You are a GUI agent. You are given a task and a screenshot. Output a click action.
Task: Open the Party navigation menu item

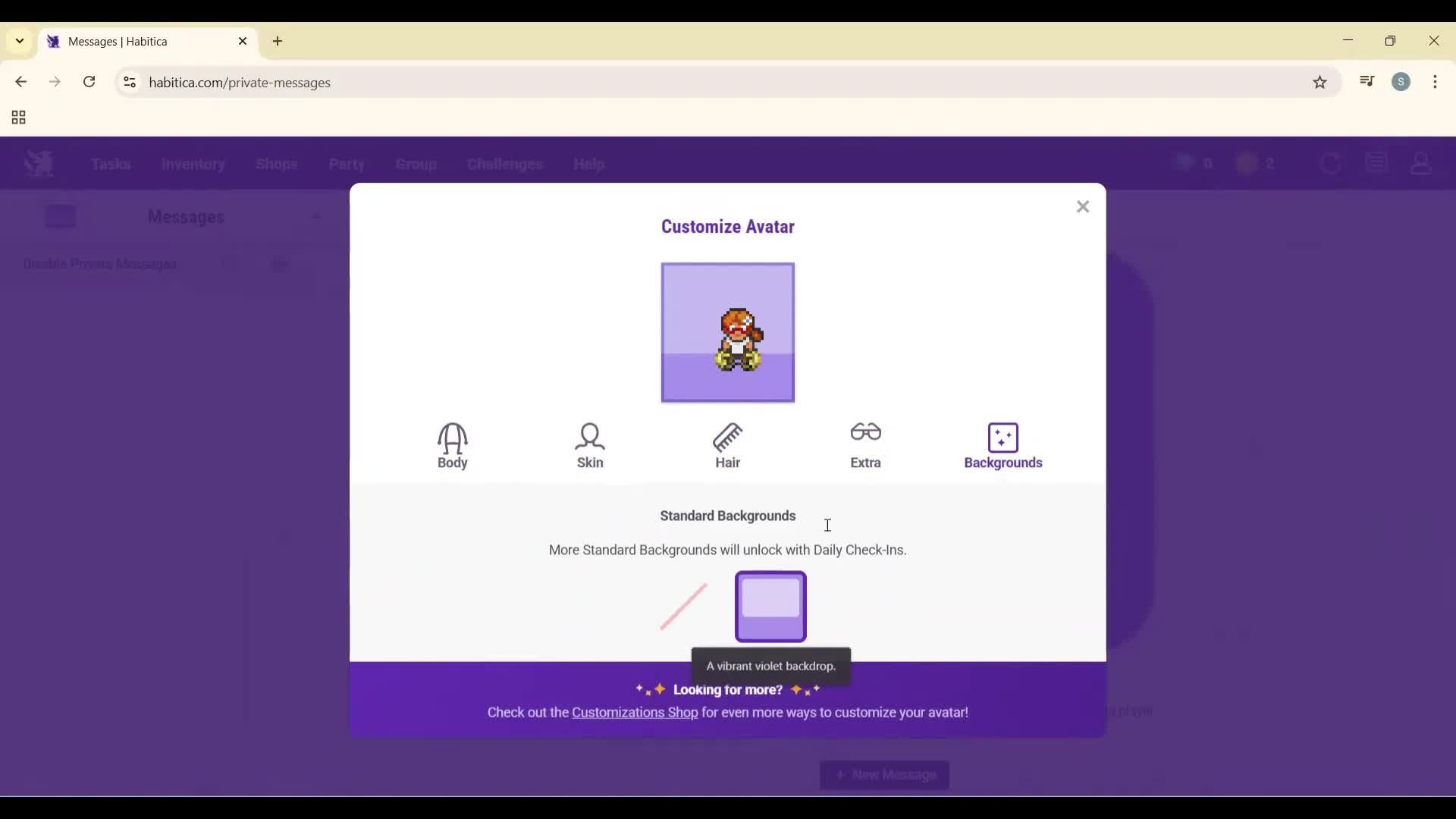coord(346,164)
